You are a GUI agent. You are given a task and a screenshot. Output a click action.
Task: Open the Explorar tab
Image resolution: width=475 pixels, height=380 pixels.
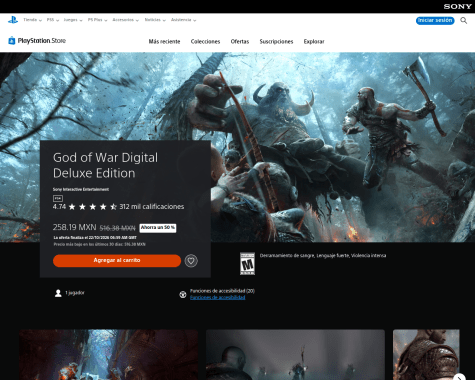click(x=314, y=41)
